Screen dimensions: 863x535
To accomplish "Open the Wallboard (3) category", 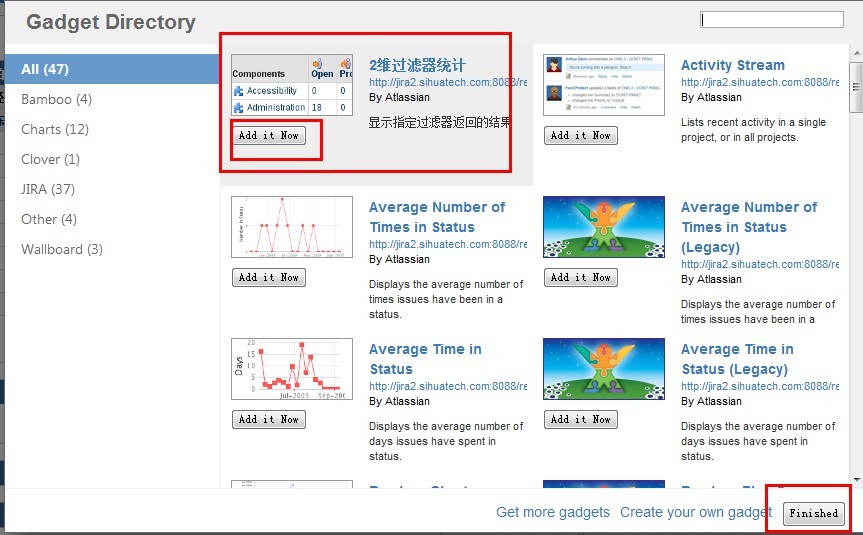I will tap(62, 249).
